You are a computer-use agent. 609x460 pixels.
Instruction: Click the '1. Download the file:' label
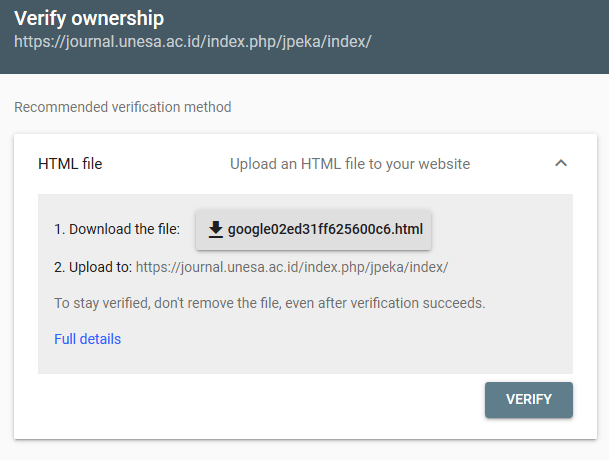pyautogui.click(x=116, y=230)
